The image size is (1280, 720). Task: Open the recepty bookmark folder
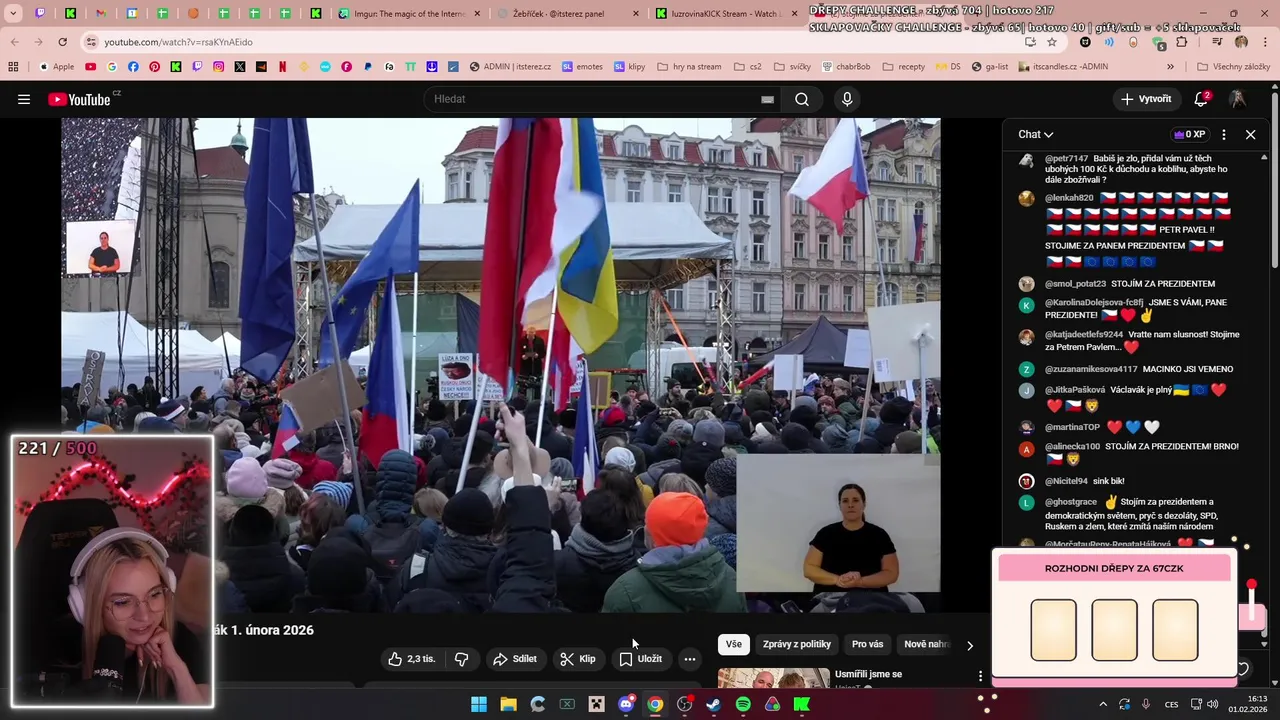(x=904, y=67)
